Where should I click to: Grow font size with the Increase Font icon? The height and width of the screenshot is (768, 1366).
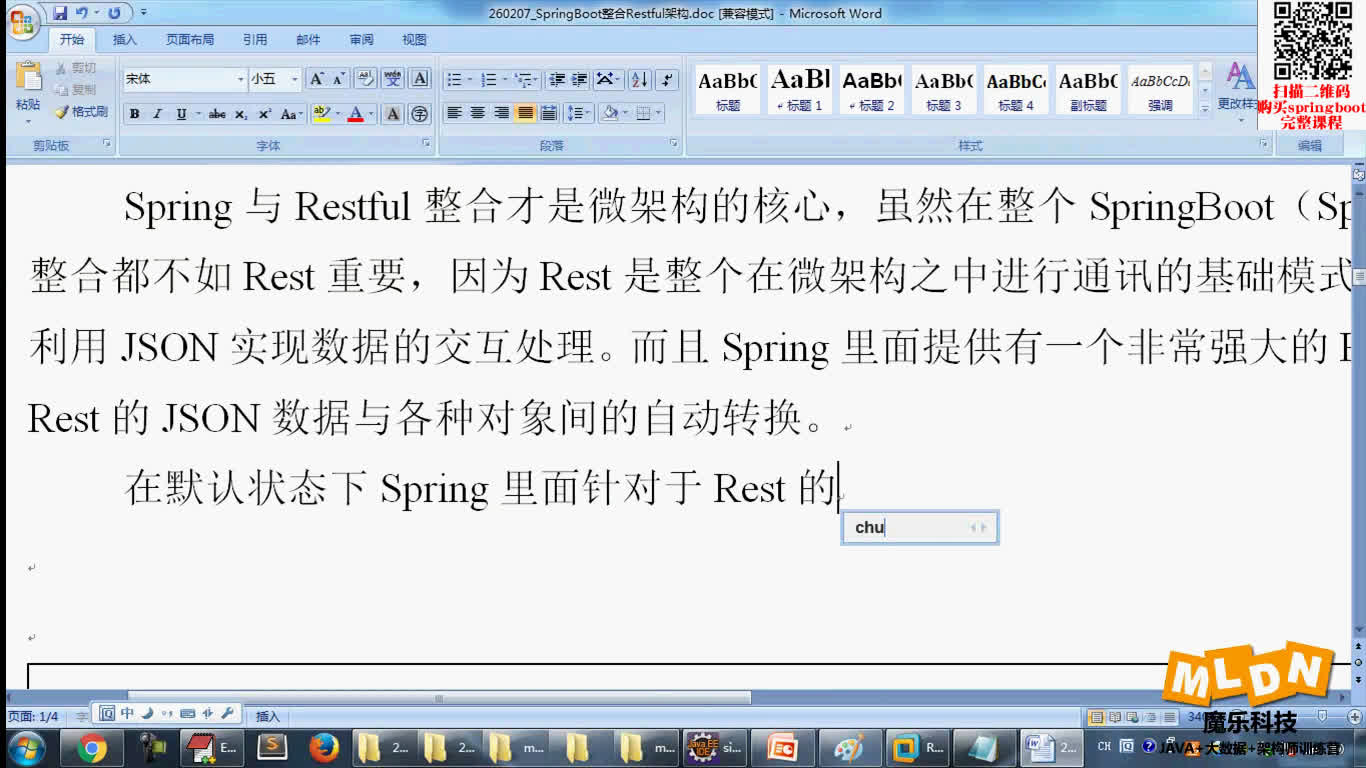tap(316, 78)
